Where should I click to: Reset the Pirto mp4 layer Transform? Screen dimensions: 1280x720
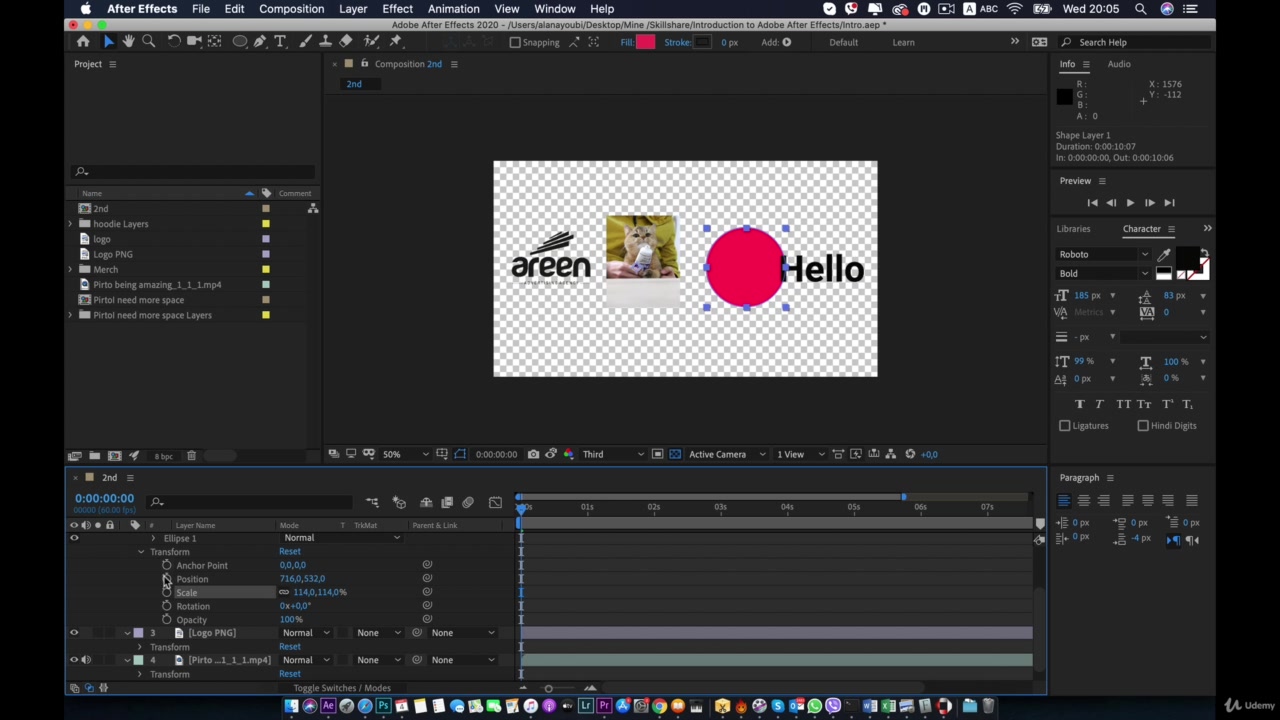coord(289,674)
